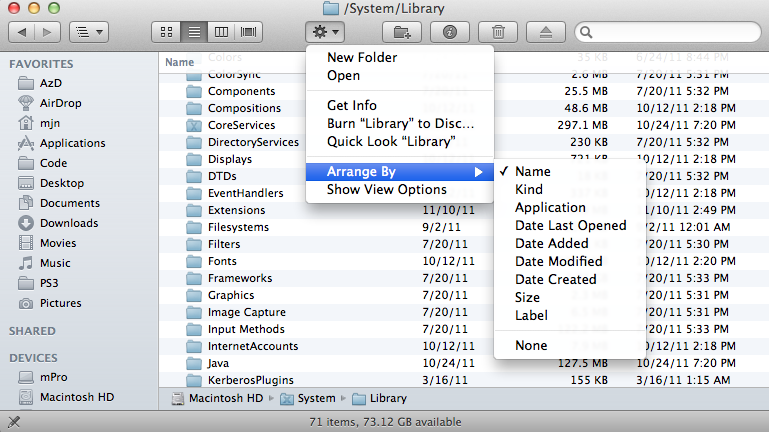Viewport: 769px width, 432px height.
Task: Arrange items by Kind
Action: pos(570,190)
